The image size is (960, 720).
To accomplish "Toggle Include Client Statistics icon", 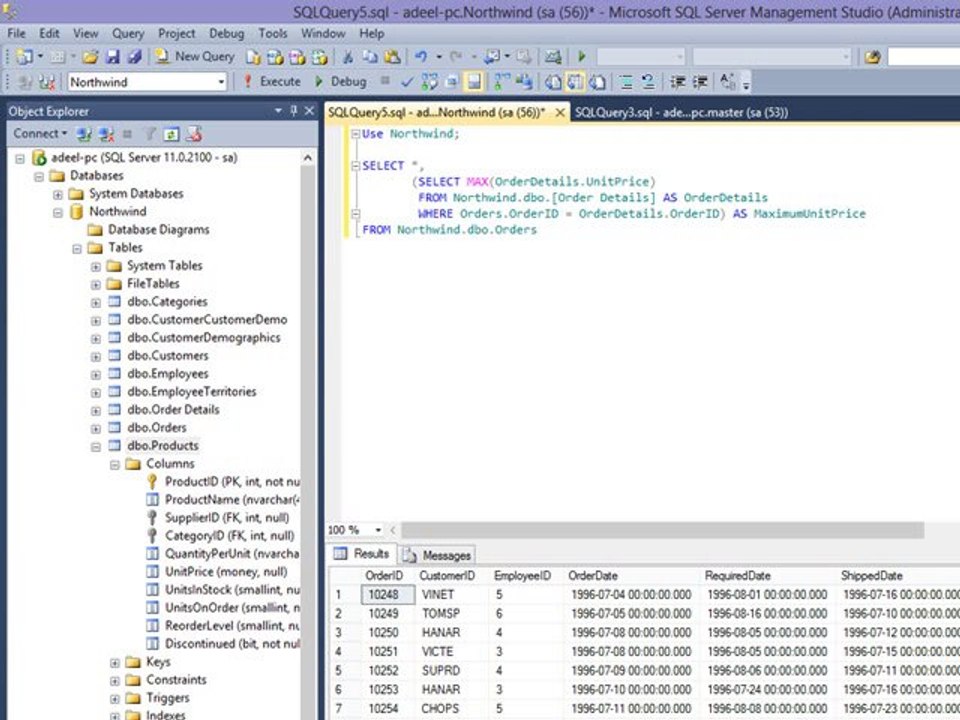I will 523,81.
